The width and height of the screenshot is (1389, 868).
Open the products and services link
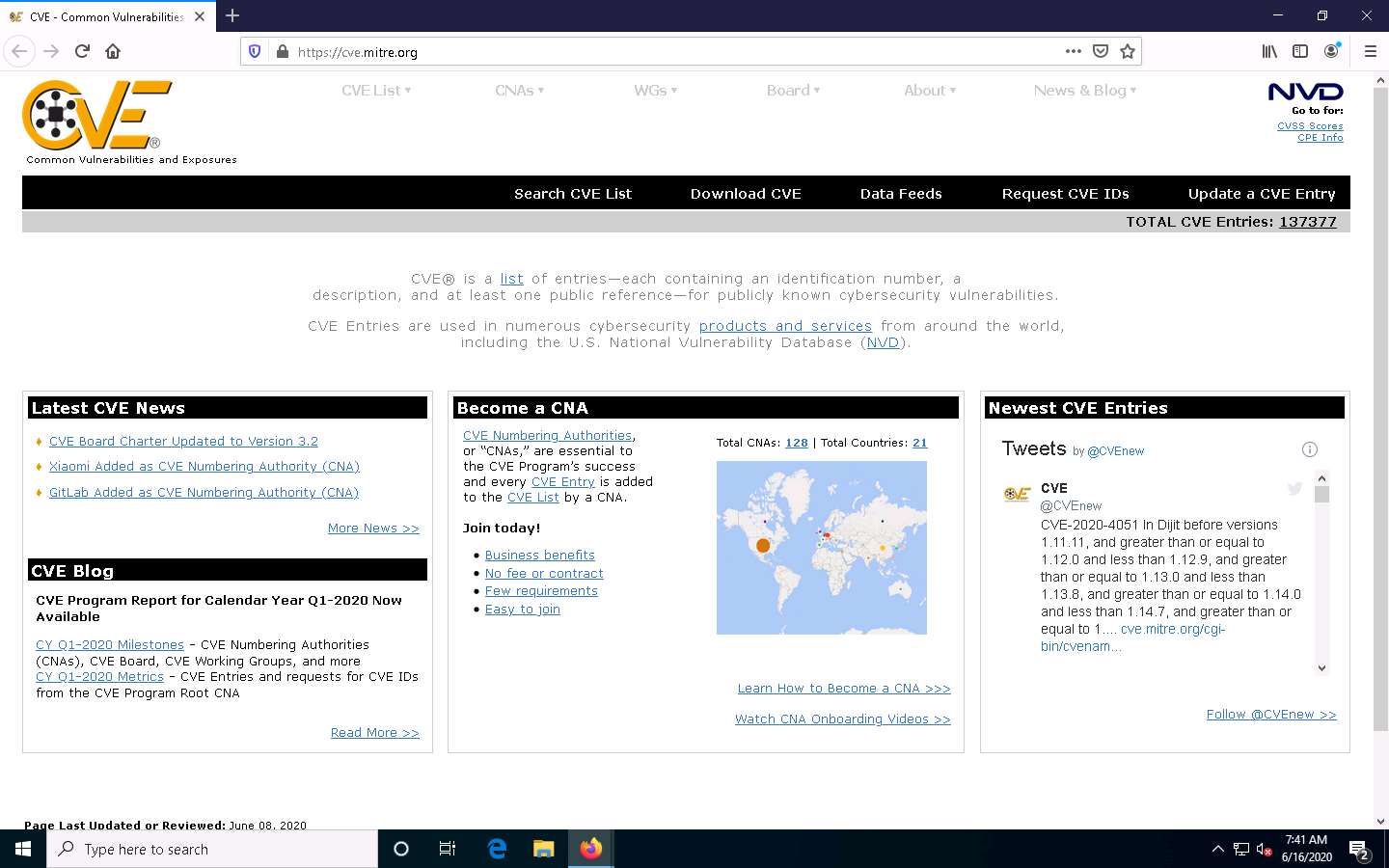click(x=785, y=326)
